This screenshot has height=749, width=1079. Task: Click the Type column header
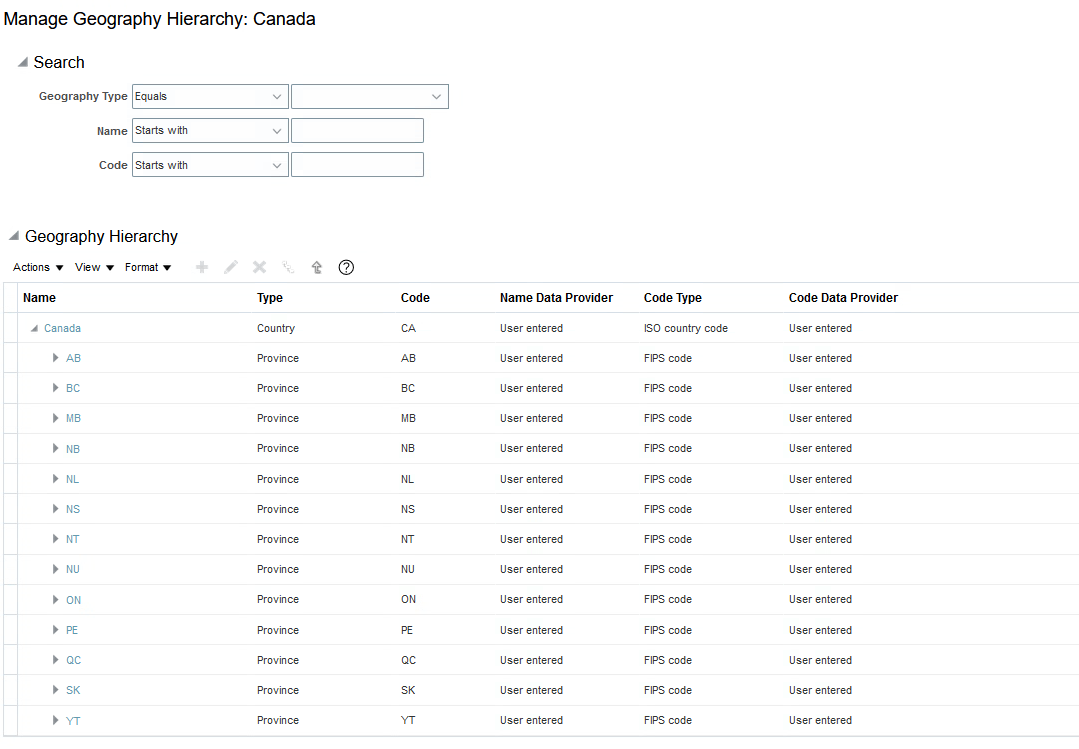click(270, 297)
